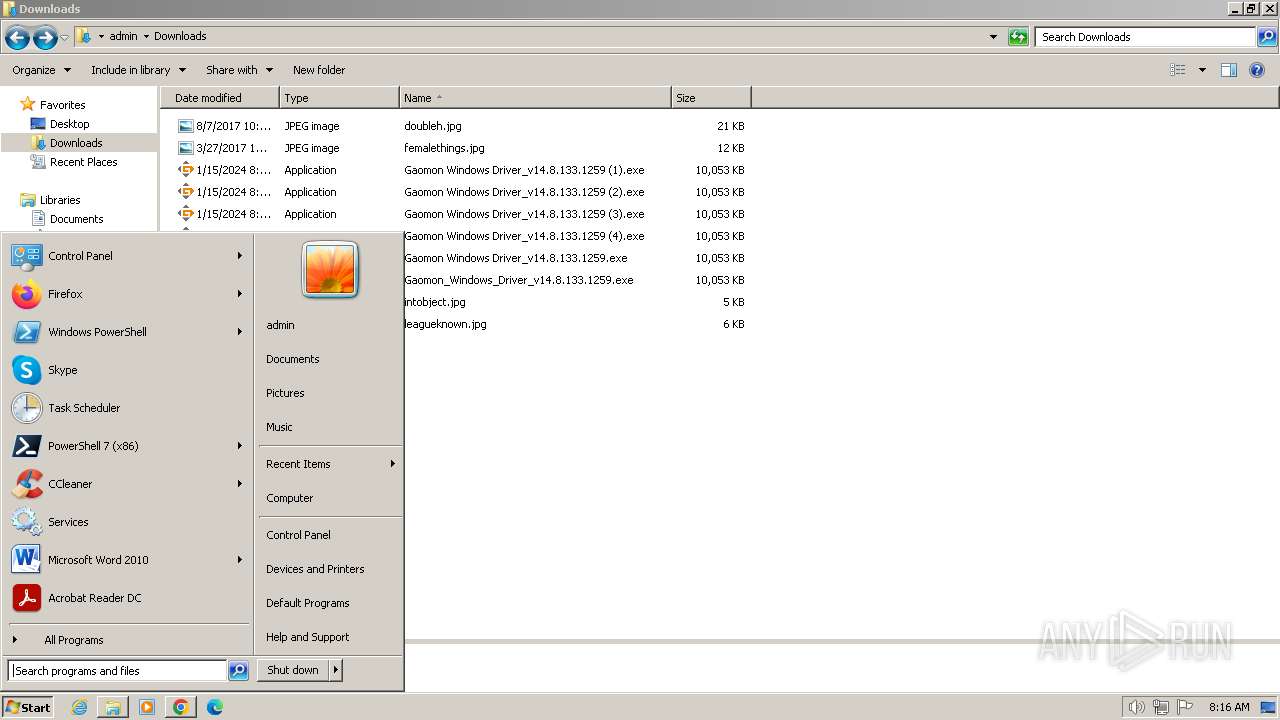Click the search icon in Explorer
This screenshot has height=720, width=1280.
(x=1267, y=37)
